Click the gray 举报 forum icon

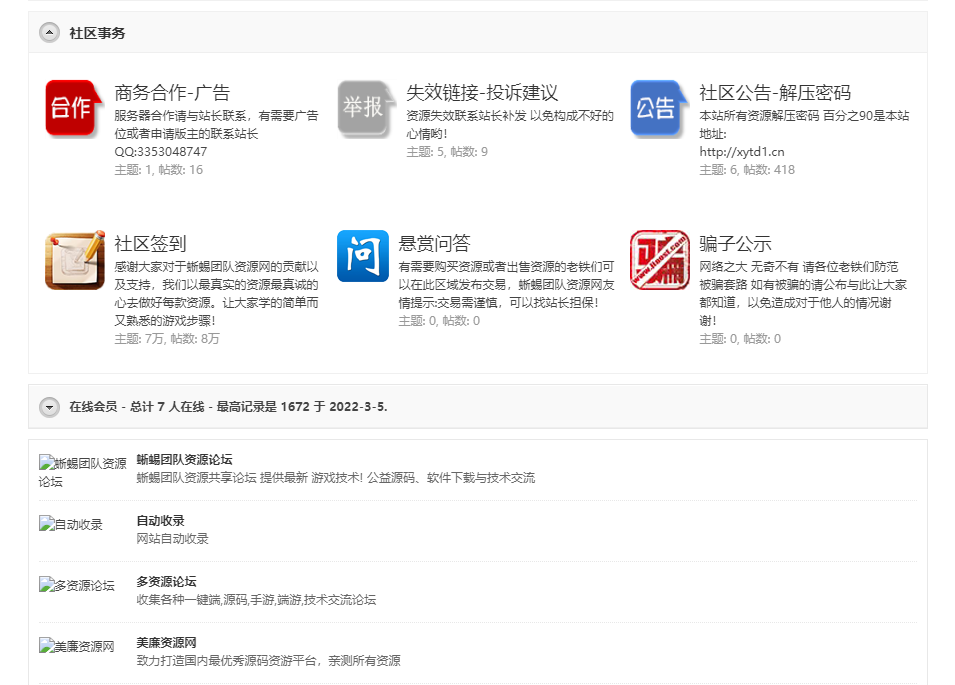(x=363, y=107)
